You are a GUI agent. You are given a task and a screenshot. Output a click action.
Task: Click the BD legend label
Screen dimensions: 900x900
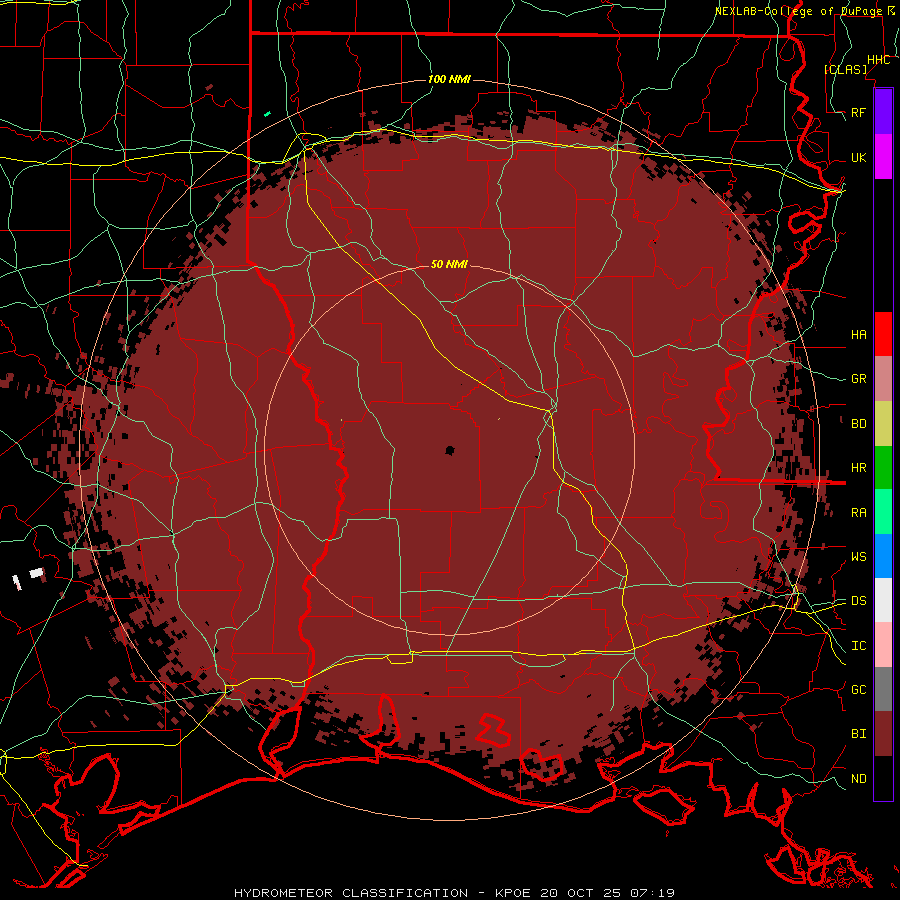859,424
